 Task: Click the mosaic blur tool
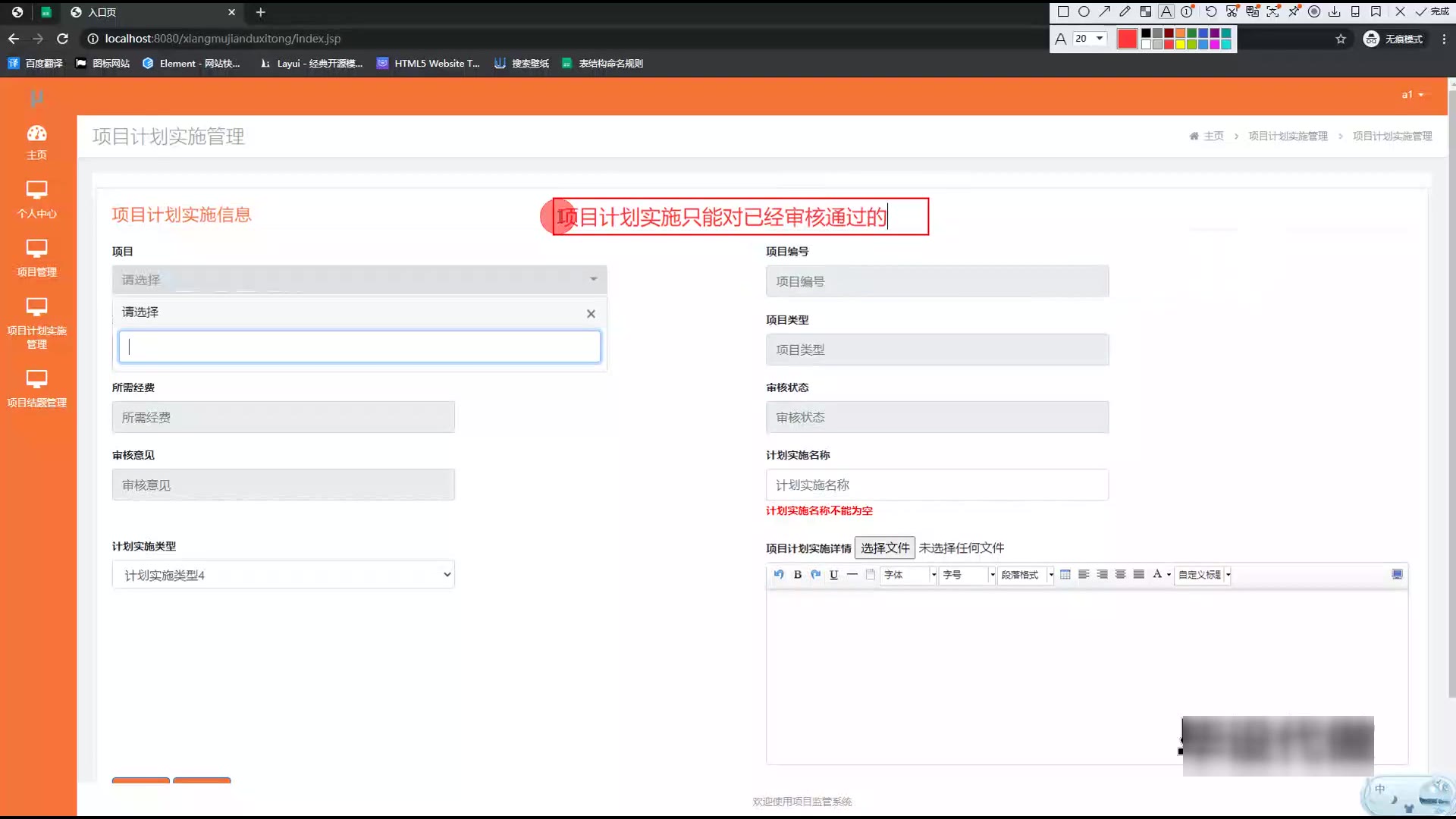click(1145, 11)
